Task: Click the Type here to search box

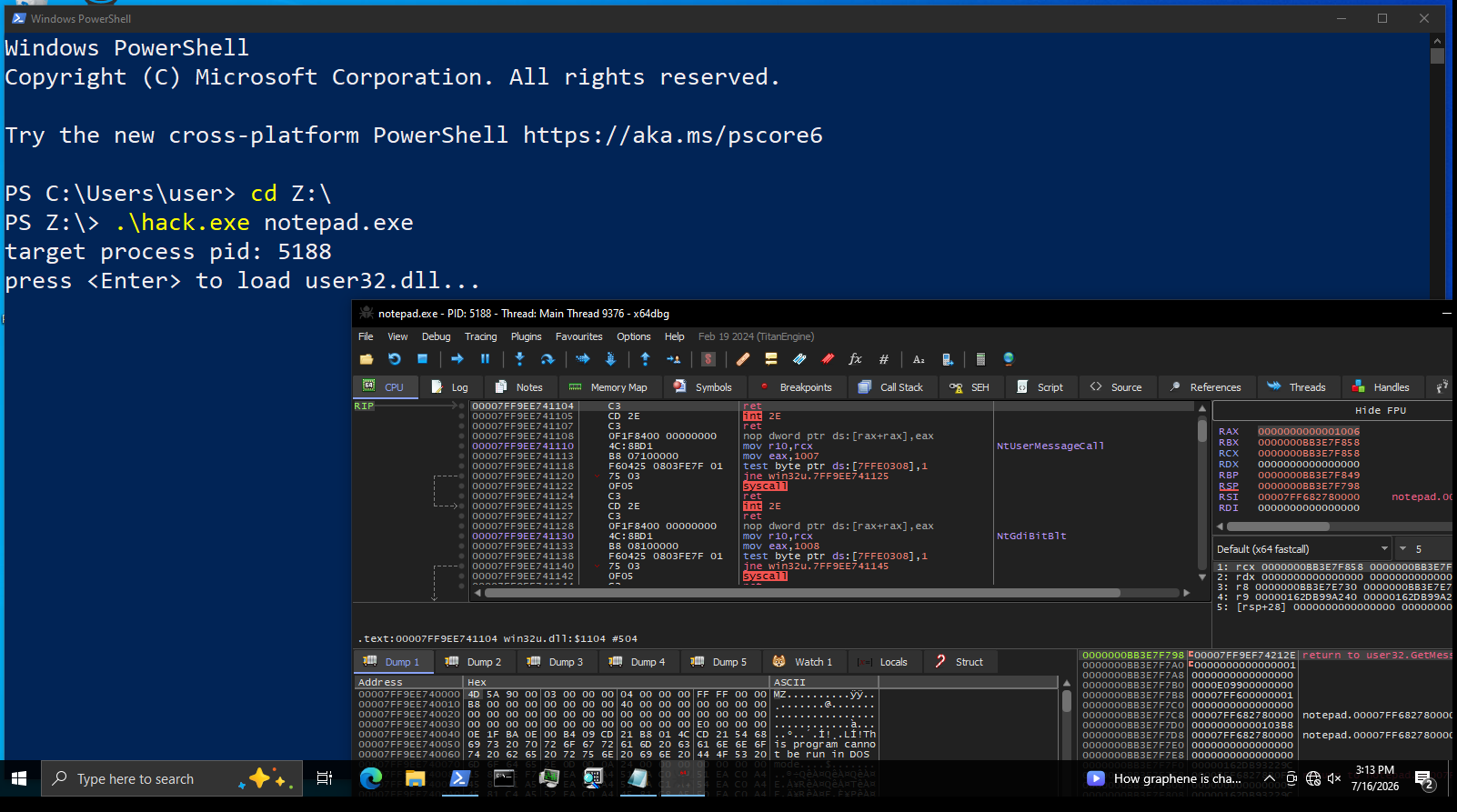Action: tap(172, 778)
